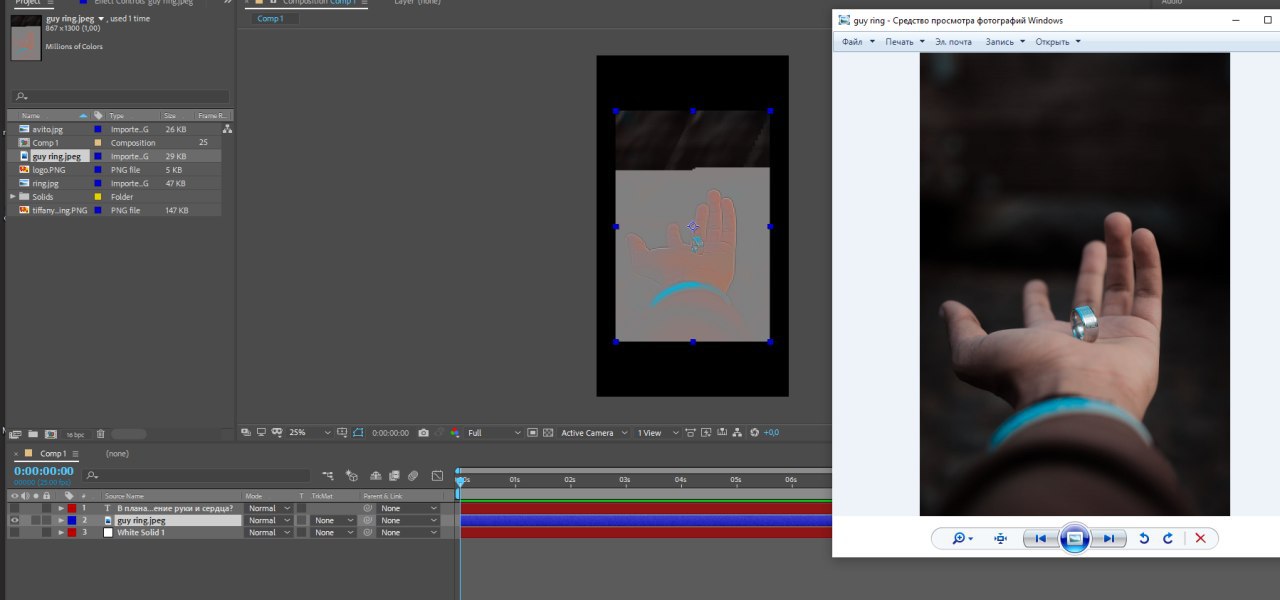Open the 1 View layout dropdown

[658, 433]
